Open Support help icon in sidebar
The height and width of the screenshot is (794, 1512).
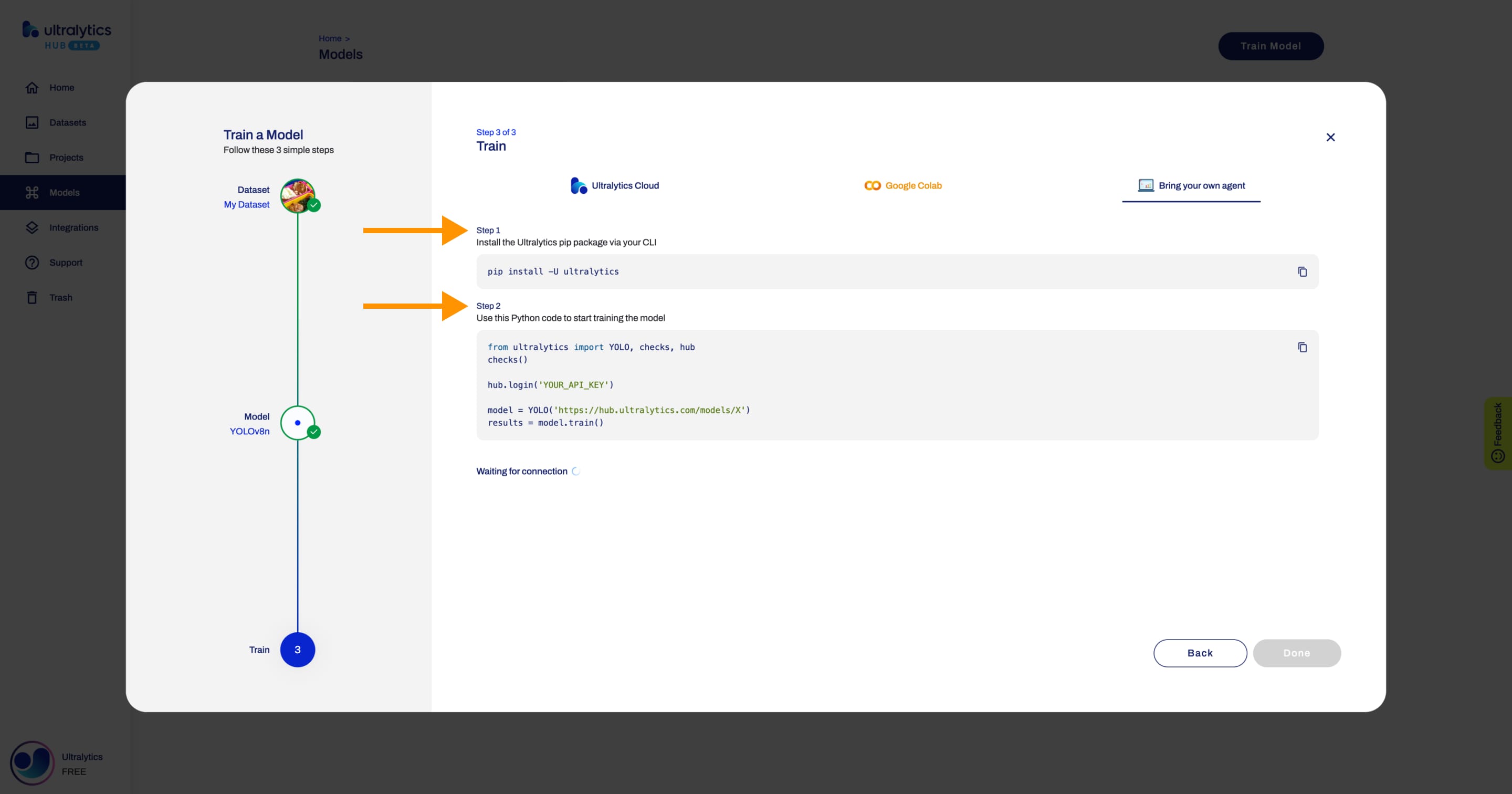click(x=32, y=263)
